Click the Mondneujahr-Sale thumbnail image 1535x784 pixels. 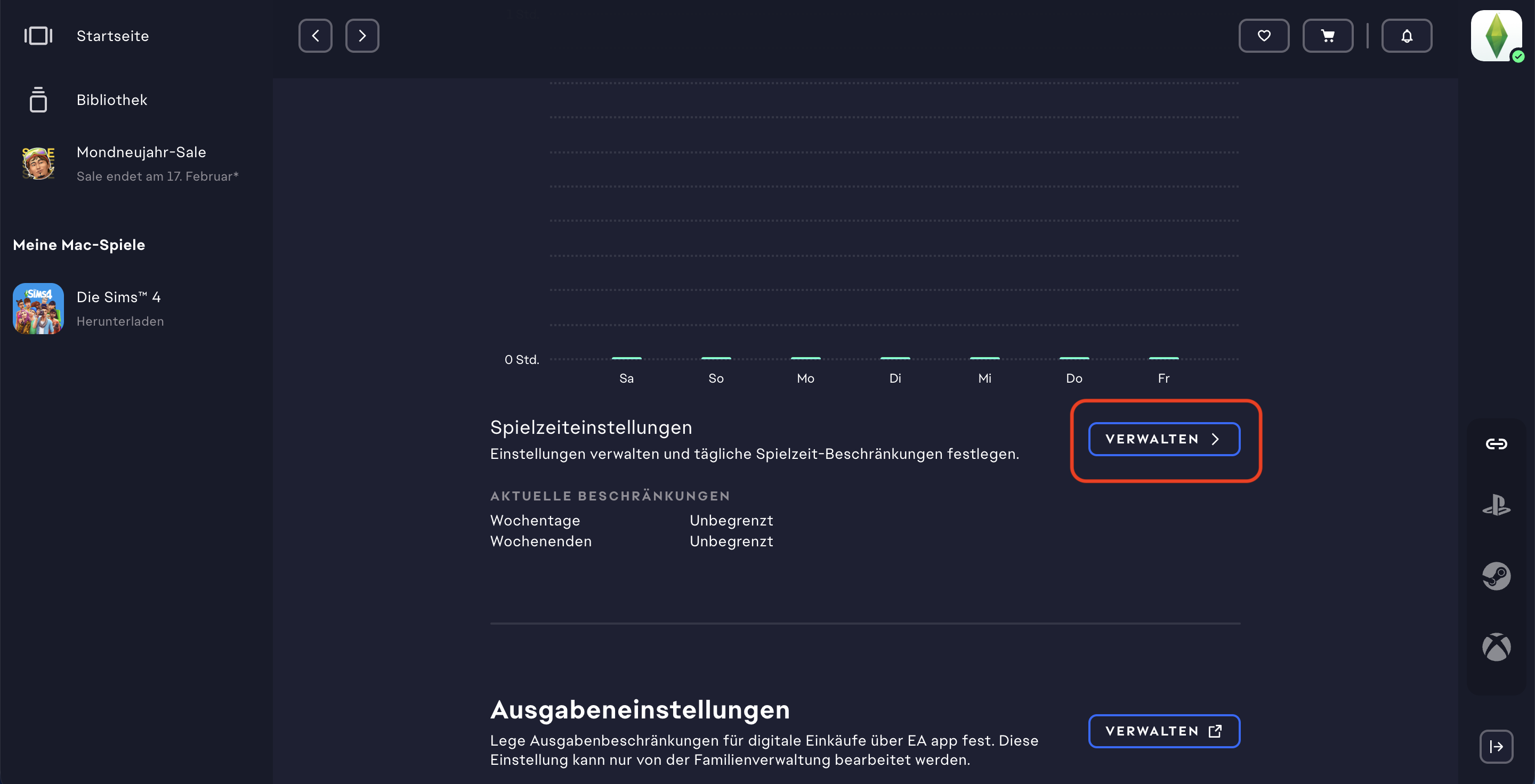(x=38, y=163)
